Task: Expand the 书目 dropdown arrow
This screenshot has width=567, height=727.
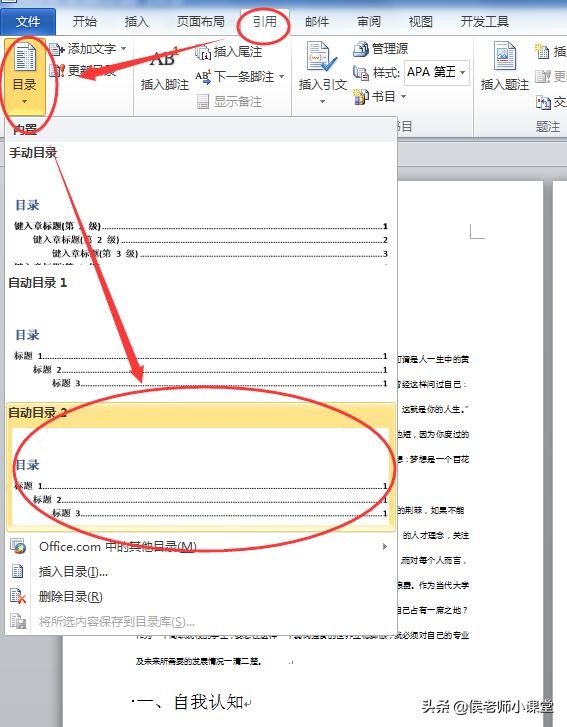Action: pos(403,97)
